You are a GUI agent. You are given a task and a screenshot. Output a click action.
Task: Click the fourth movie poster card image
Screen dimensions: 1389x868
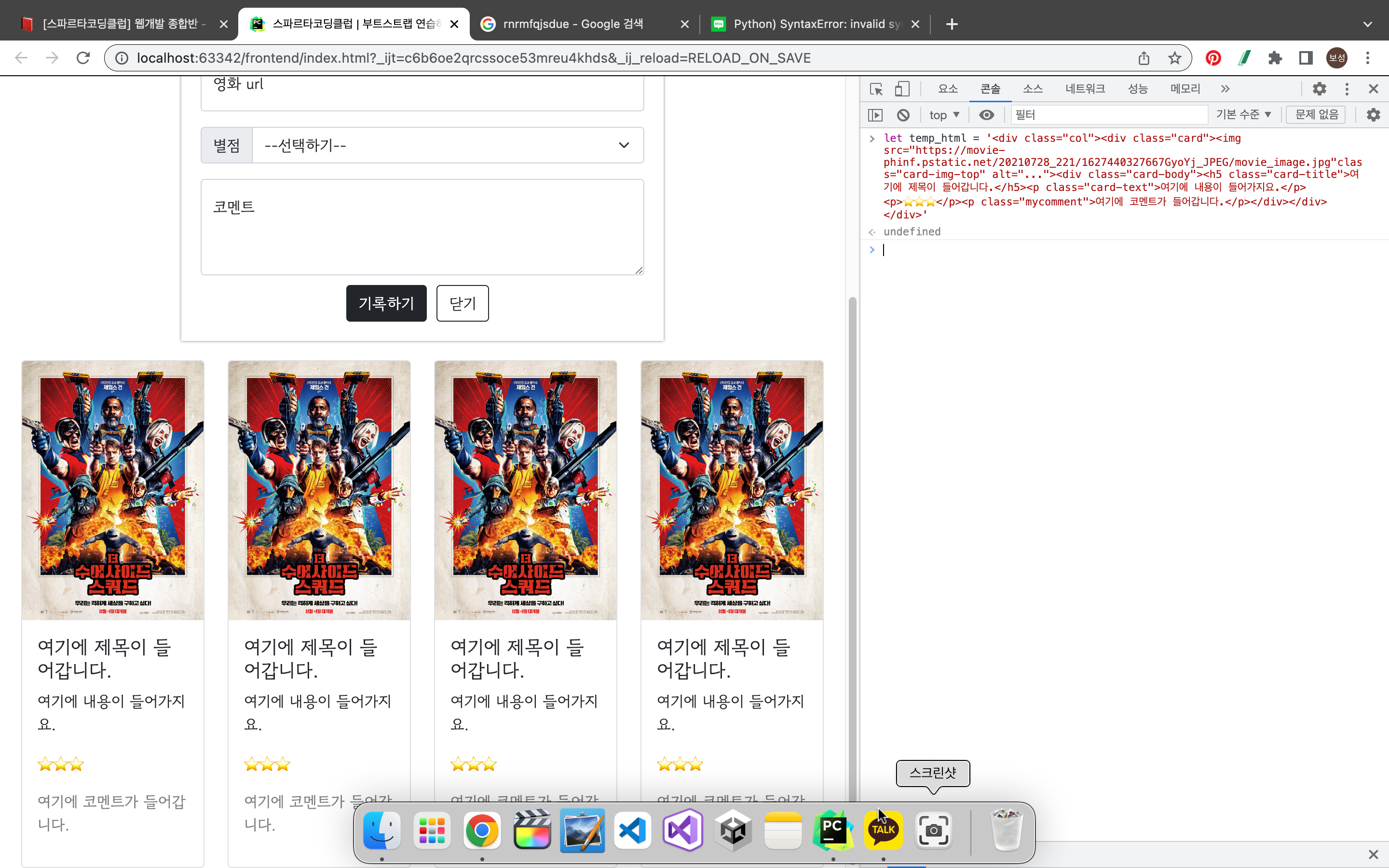coord(732,490)
